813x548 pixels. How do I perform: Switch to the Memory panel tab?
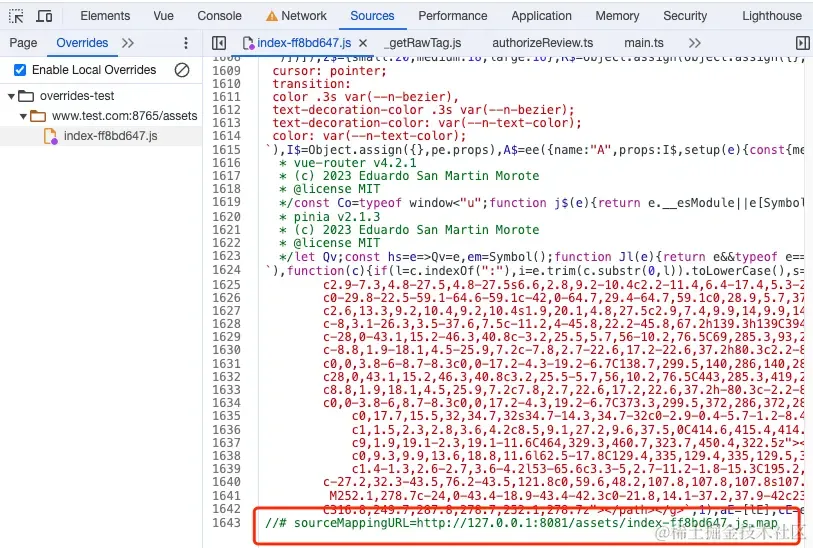coord(617,16)
